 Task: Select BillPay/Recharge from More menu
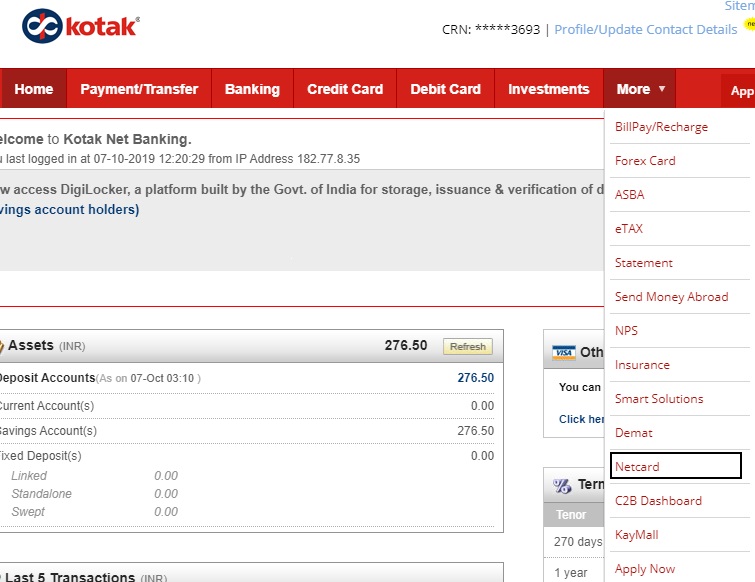tap(661, 127)
